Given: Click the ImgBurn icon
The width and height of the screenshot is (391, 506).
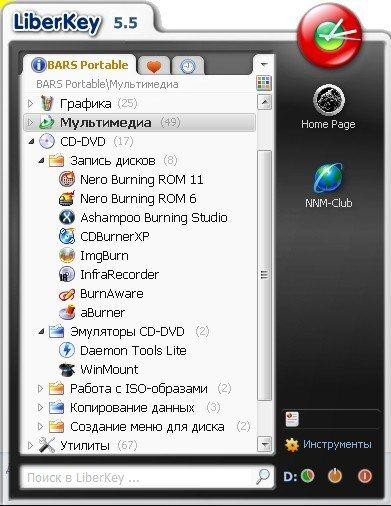Looking at the screenshot, I should click(x=67, y=256).
